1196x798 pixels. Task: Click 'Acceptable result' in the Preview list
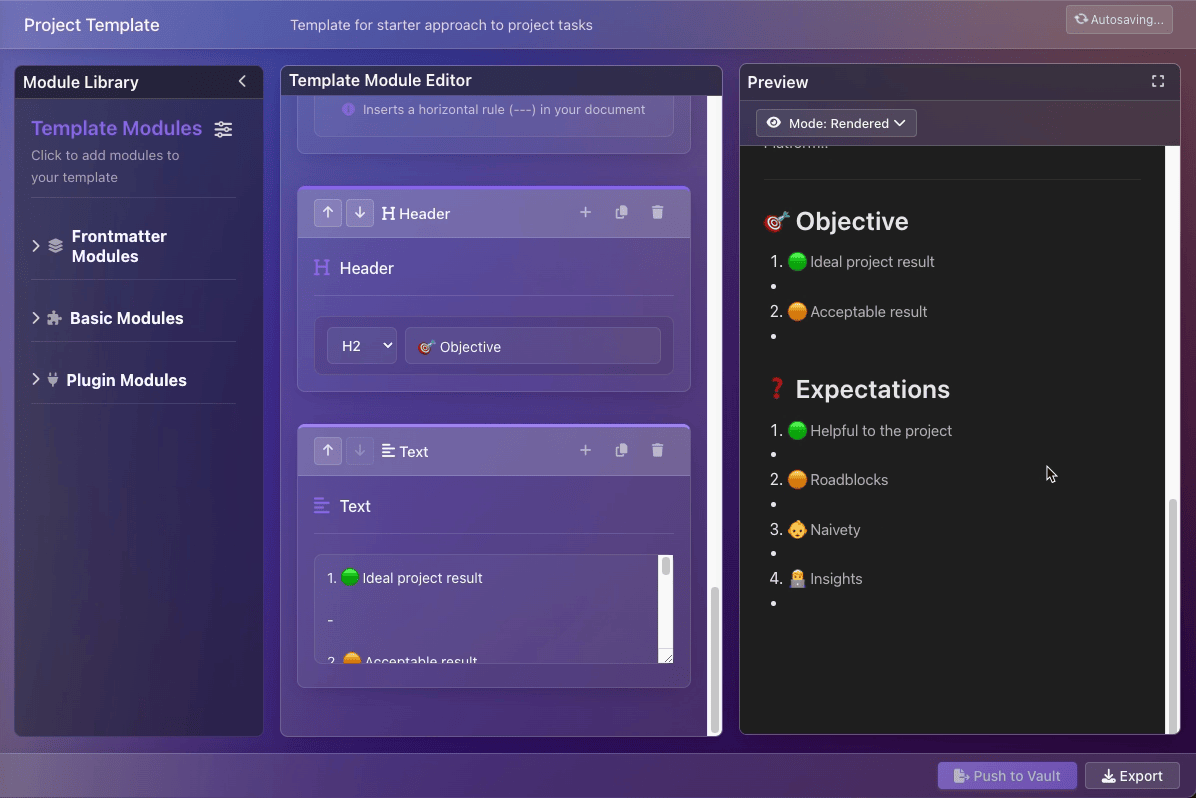tap(869, 311)
